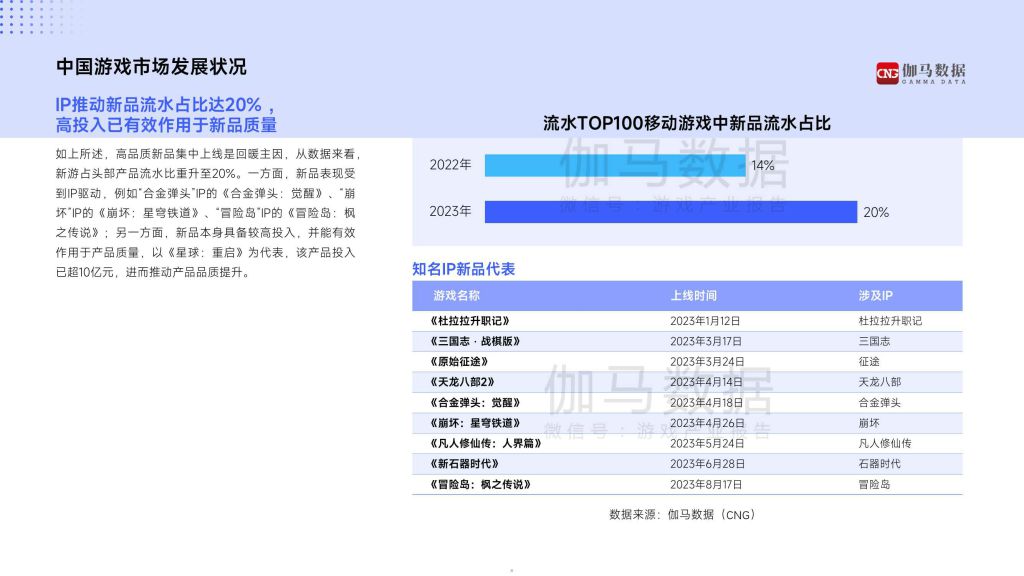Select the game name 《崩坏：星穹铁道》
Viewport: 1024px width, 576px height.
point(475,423)
